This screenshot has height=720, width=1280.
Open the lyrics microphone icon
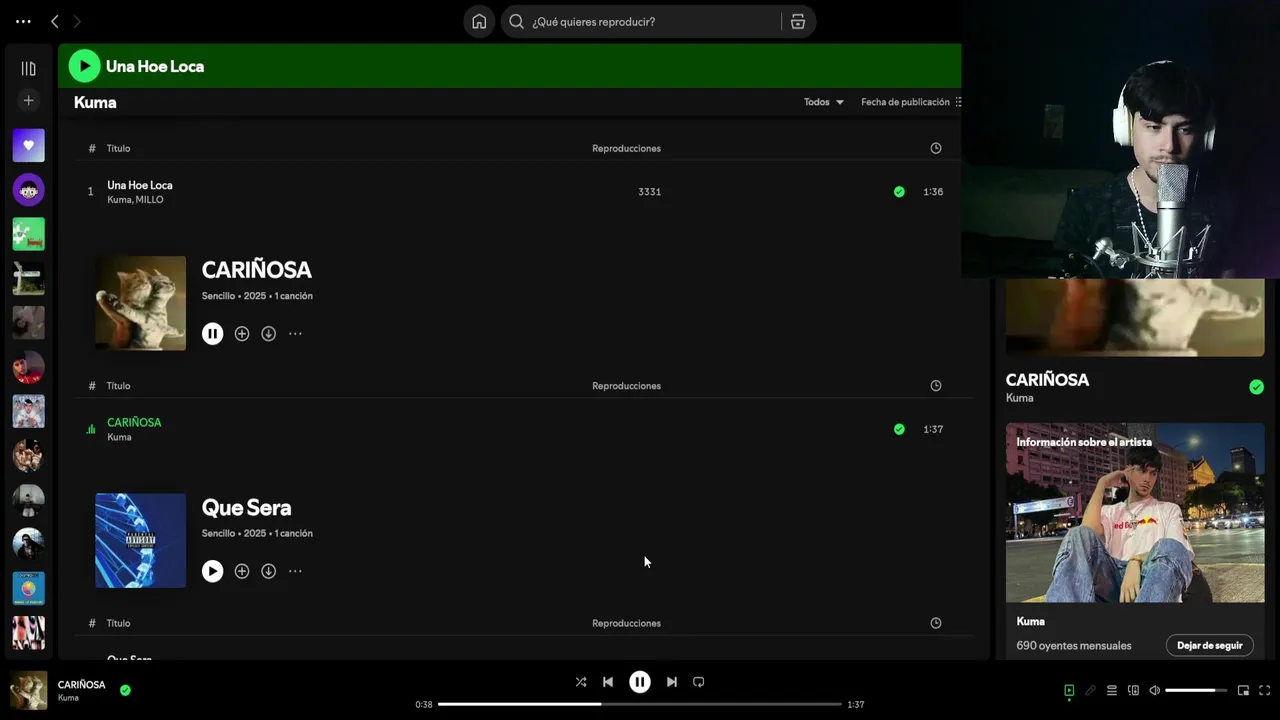tap(1090, 690)
